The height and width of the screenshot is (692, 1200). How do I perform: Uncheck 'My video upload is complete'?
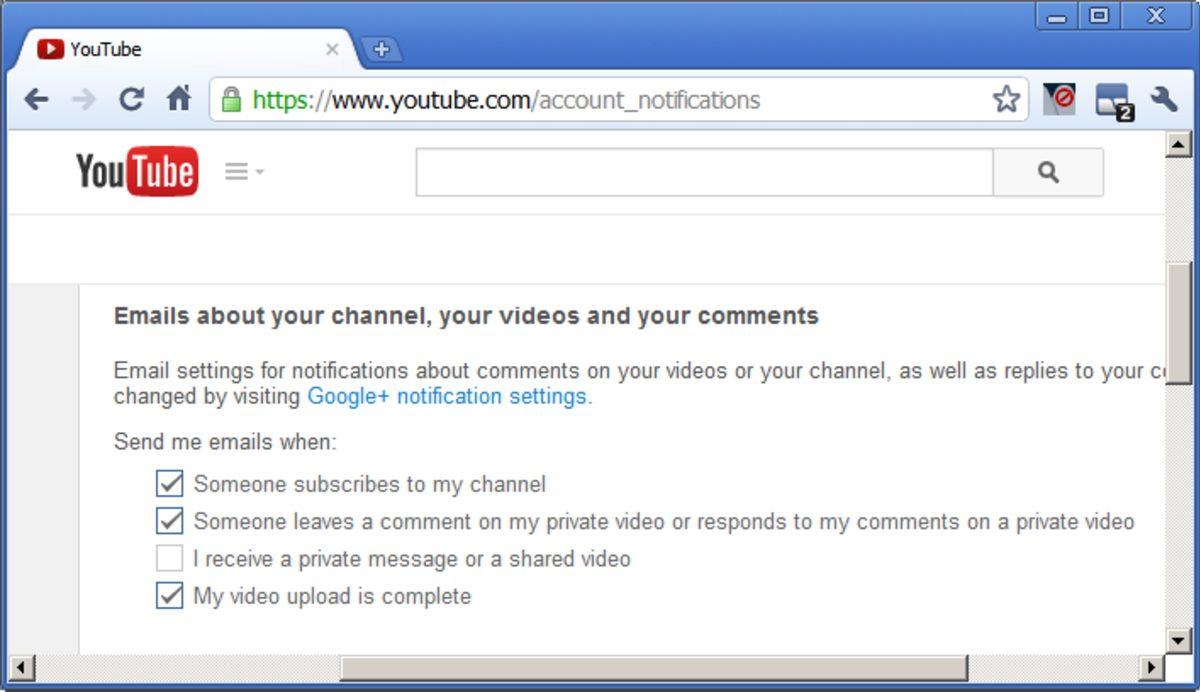click(x=170, y=596)
